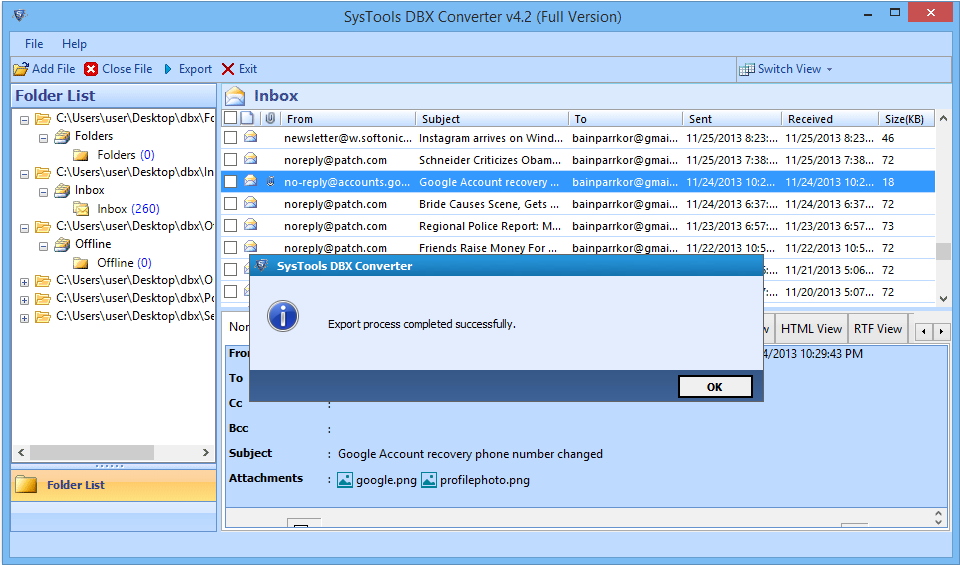The image size is (960, 565).
Task: Click folder tree scroll right arrow
Action: click(206, 452)
